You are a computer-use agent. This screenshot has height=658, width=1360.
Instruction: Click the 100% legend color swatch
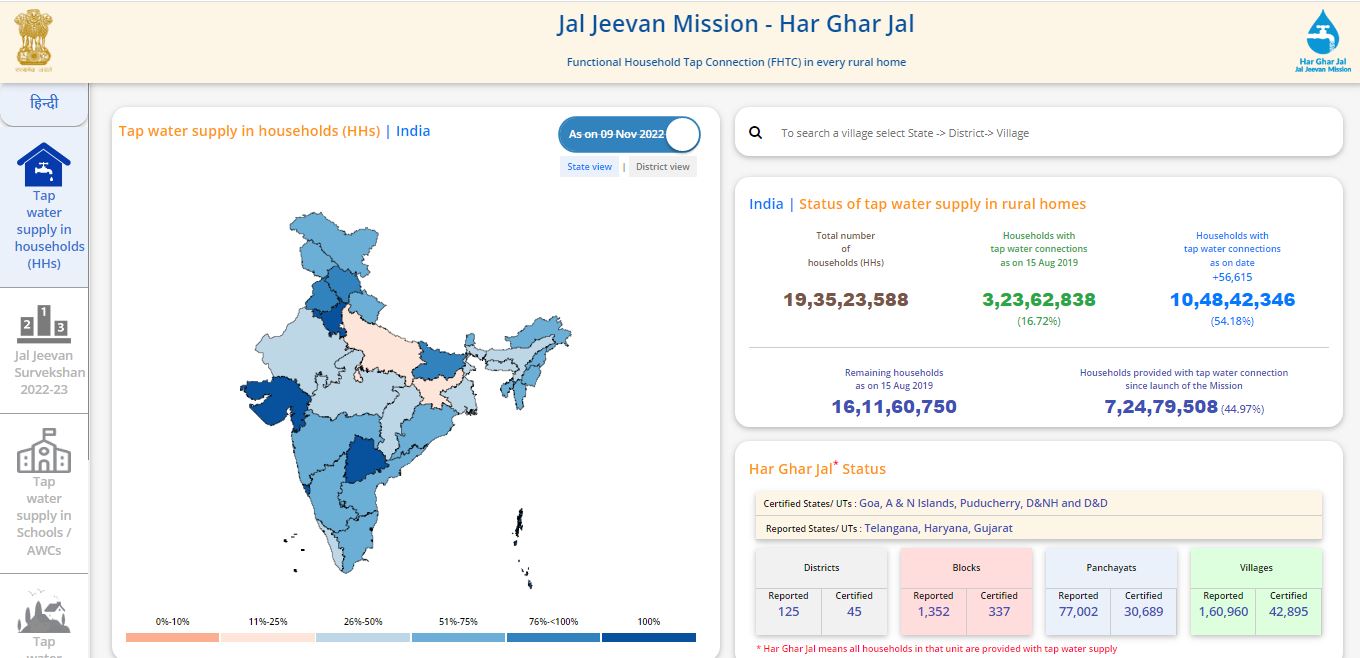tap(649, 637)
